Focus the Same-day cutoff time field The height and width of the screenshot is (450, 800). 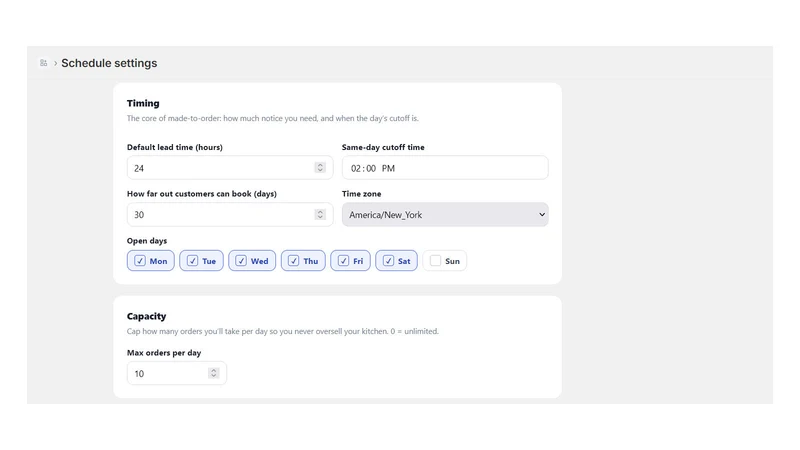(x=445, y=168)
